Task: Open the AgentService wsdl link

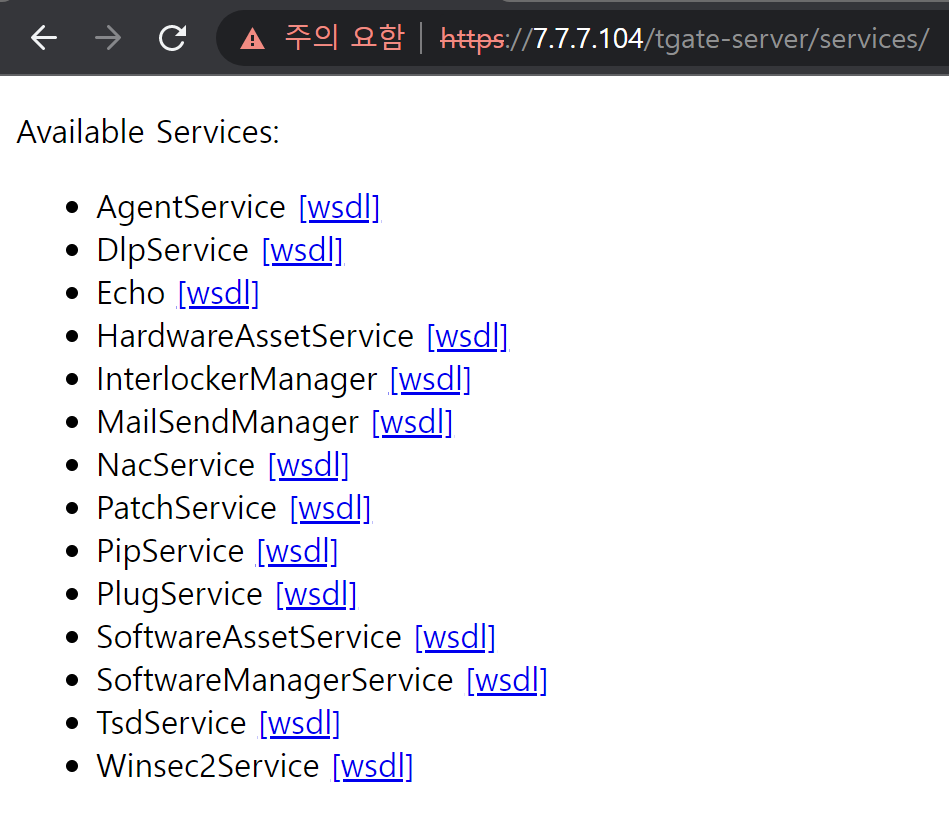Action: click(x=340, y=208)
